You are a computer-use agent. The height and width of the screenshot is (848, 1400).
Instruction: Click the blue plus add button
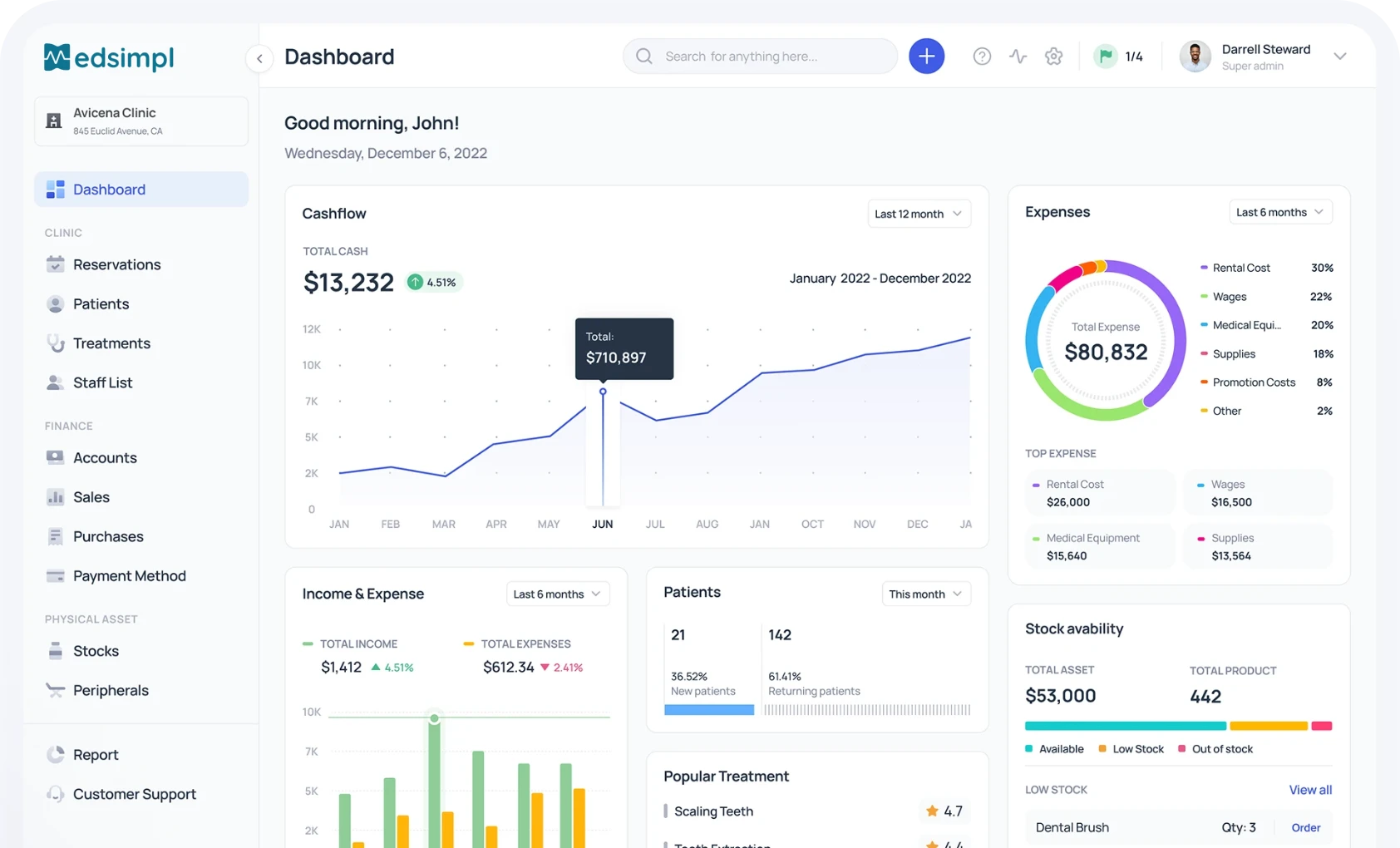tap(926, 57)
